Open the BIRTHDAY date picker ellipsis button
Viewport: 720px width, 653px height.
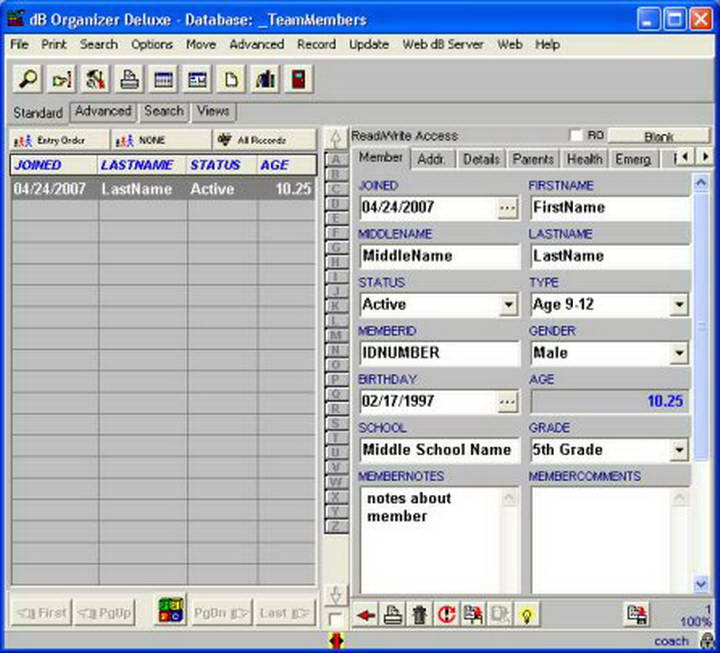(507, 402)
